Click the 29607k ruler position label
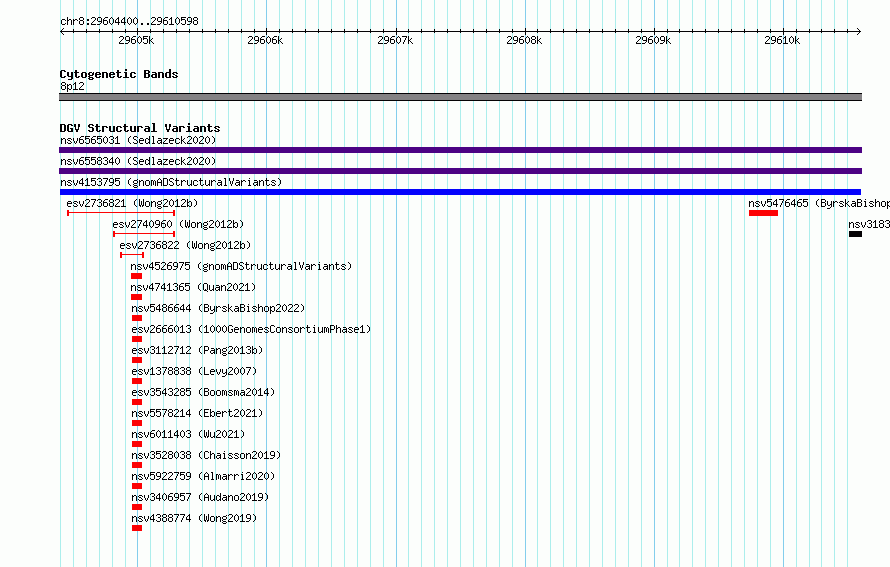This screenshot has width=890, height=567. pyautogui.click(x=395, y=40)
